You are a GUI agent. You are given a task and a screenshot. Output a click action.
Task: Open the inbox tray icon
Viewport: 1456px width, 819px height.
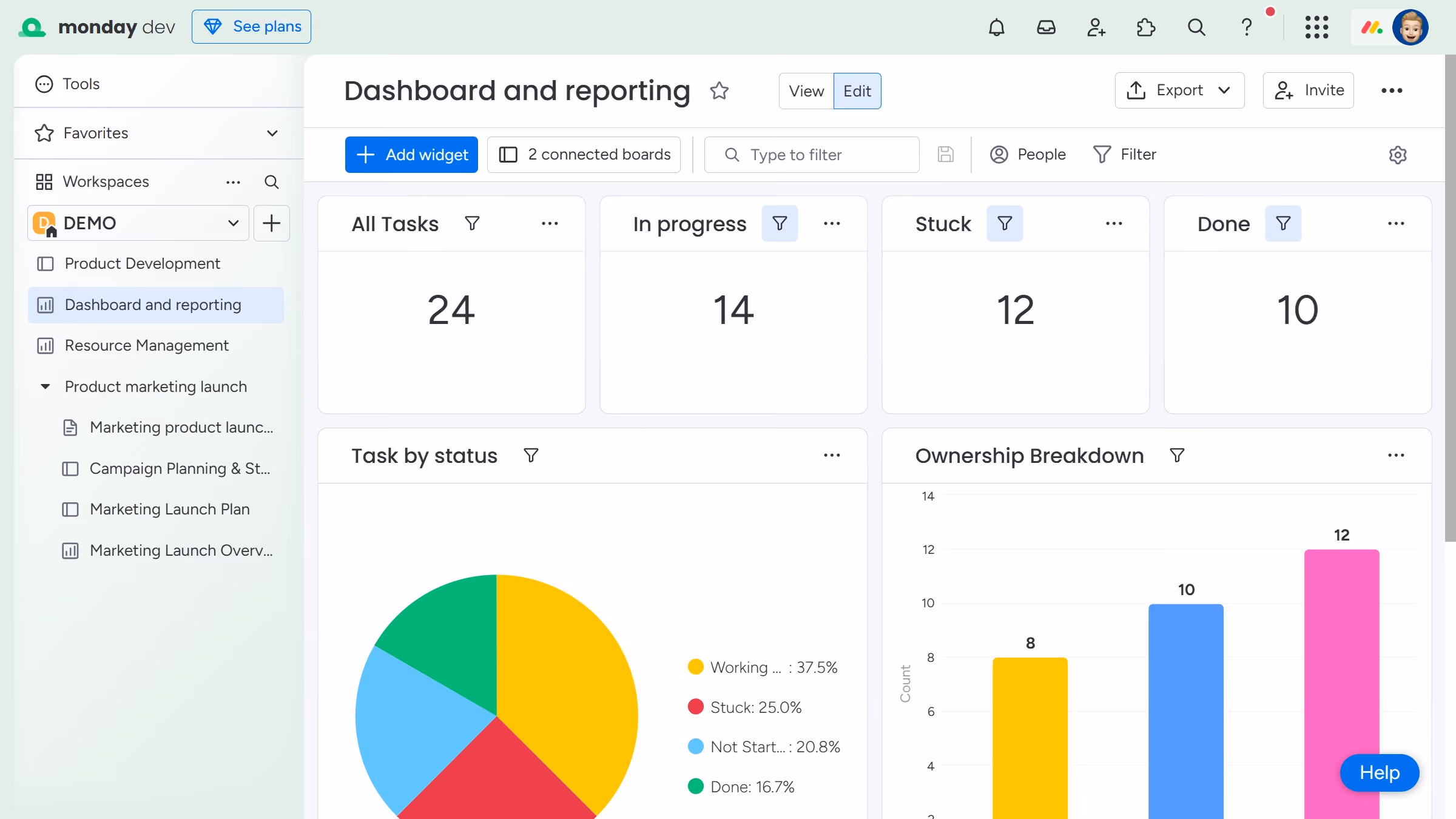pyautogui.click(x=1046, y=27)
